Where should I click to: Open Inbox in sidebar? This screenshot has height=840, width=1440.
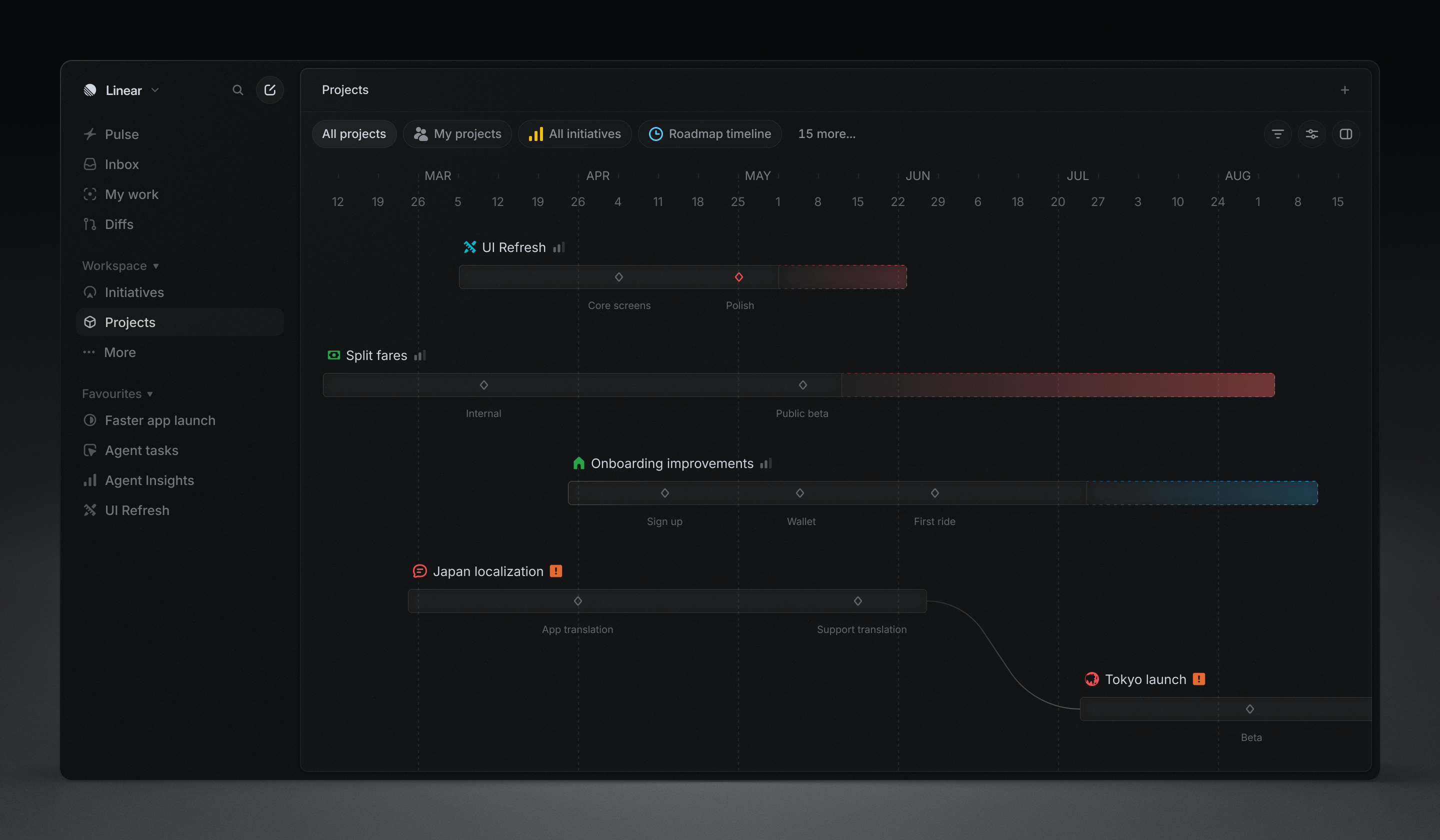[179, 164]
